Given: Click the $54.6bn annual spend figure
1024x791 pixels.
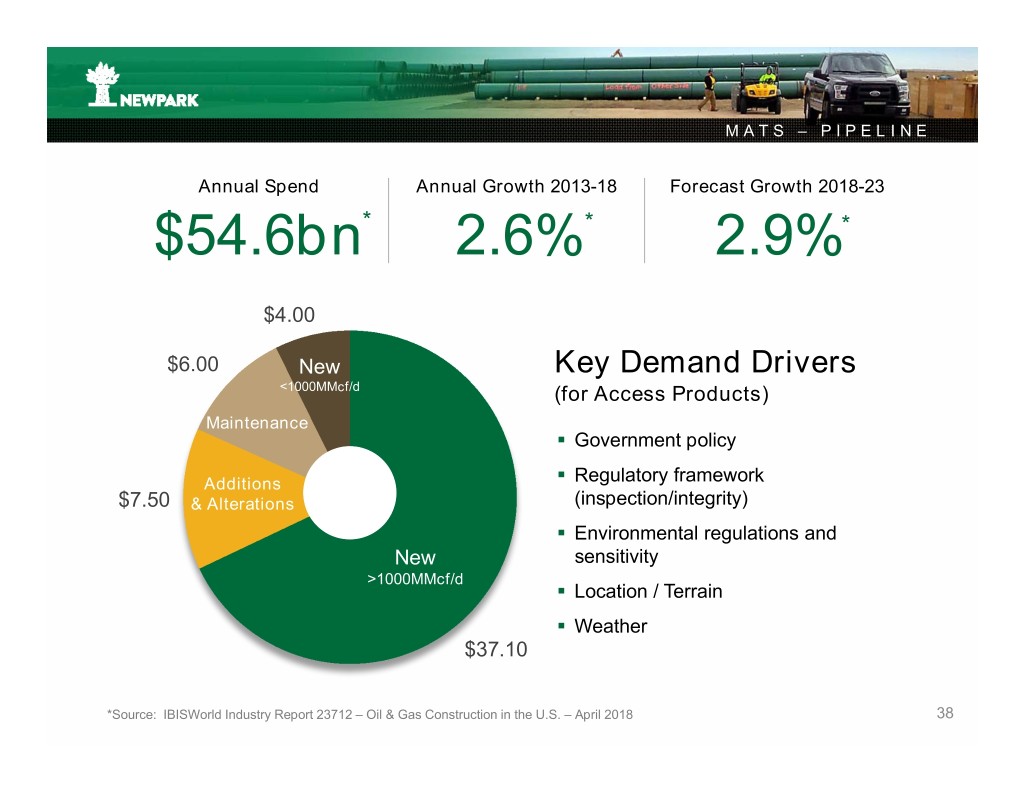Looking at the screenshot, I should [x=258, y=235].
